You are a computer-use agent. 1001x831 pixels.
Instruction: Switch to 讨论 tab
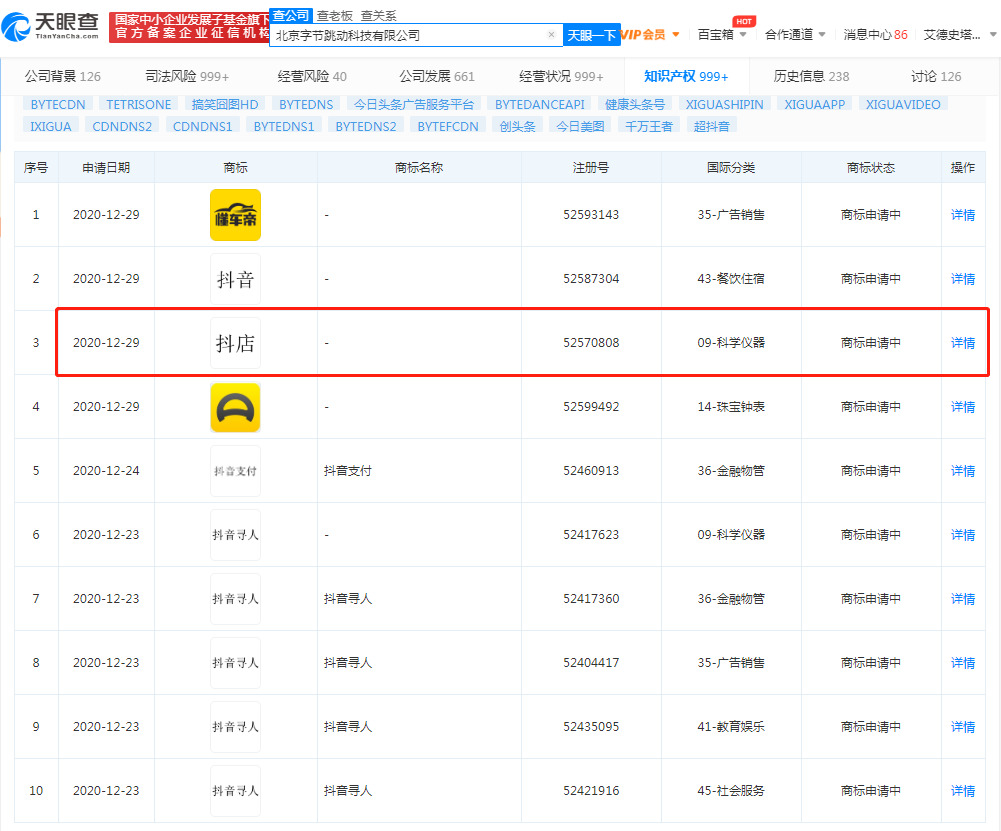click(936, 77)
